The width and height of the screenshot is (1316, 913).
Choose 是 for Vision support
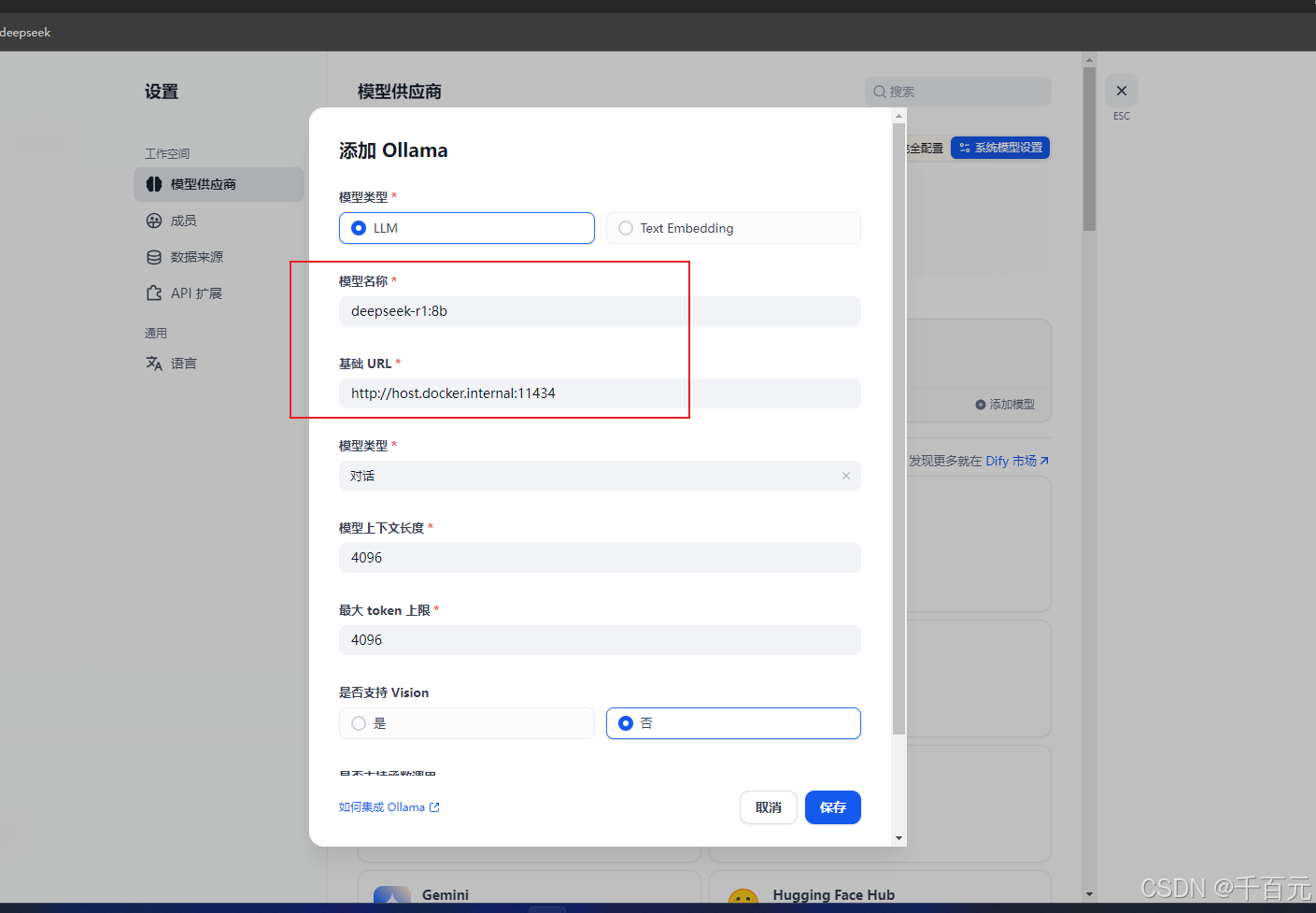point(466,723)
